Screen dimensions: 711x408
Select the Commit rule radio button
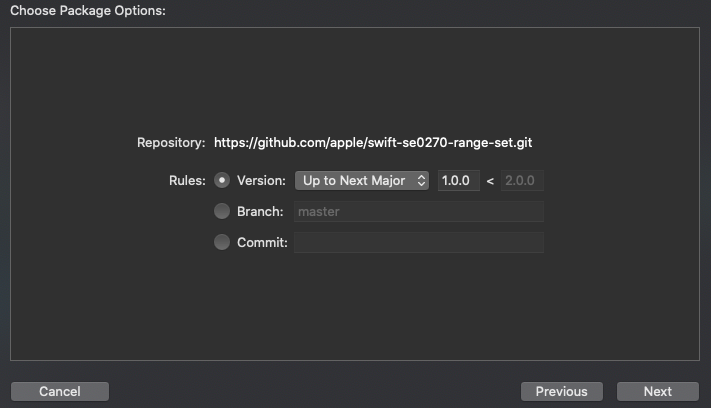222,242
